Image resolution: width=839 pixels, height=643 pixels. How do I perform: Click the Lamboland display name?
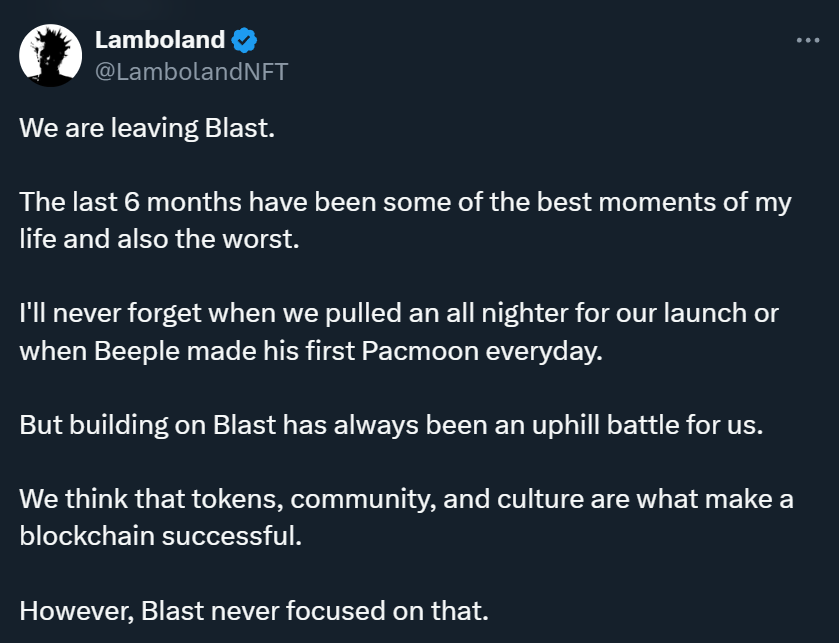tap(160, 40)
